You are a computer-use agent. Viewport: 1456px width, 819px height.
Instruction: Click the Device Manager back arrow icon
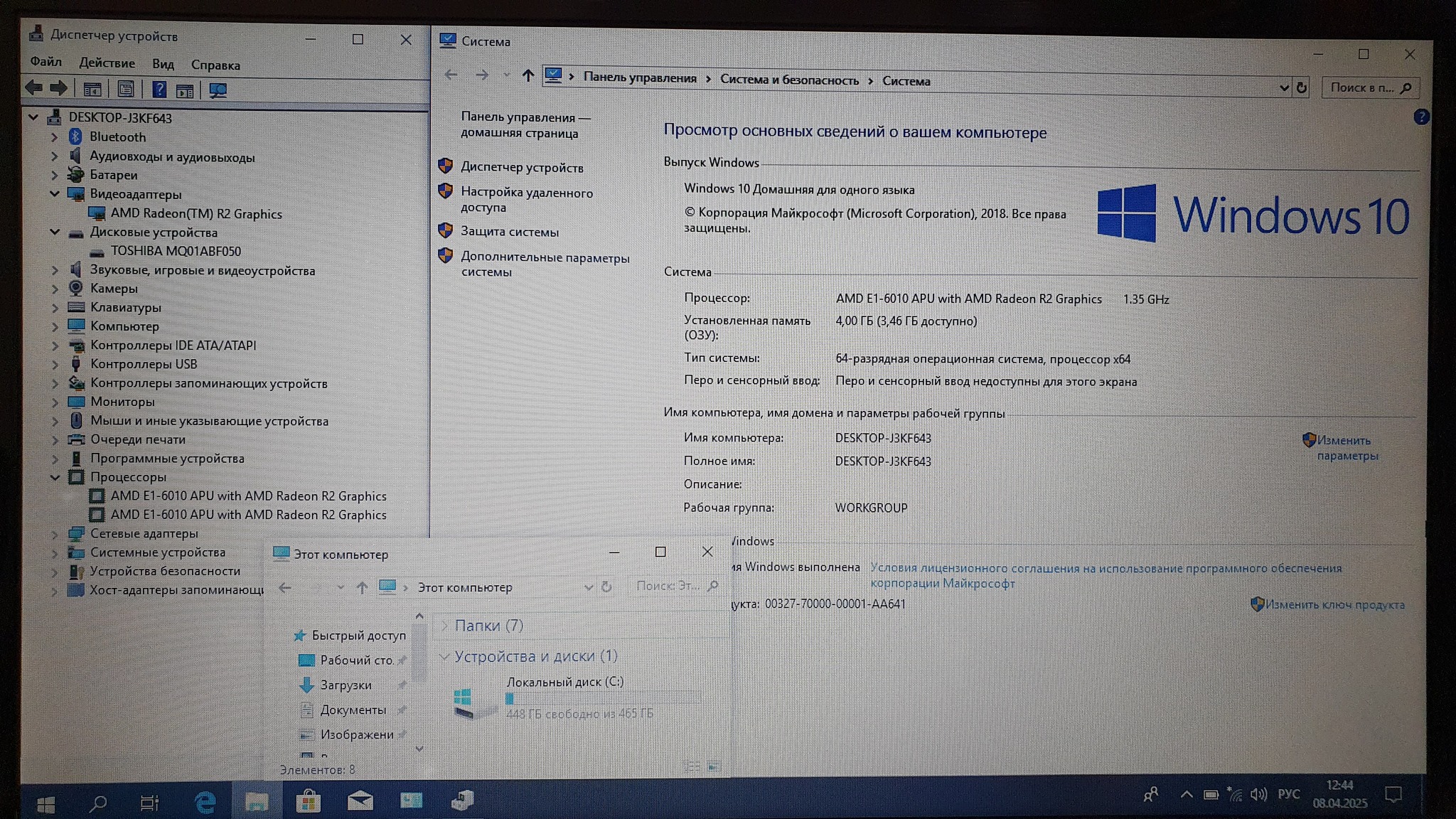point(33,88)
